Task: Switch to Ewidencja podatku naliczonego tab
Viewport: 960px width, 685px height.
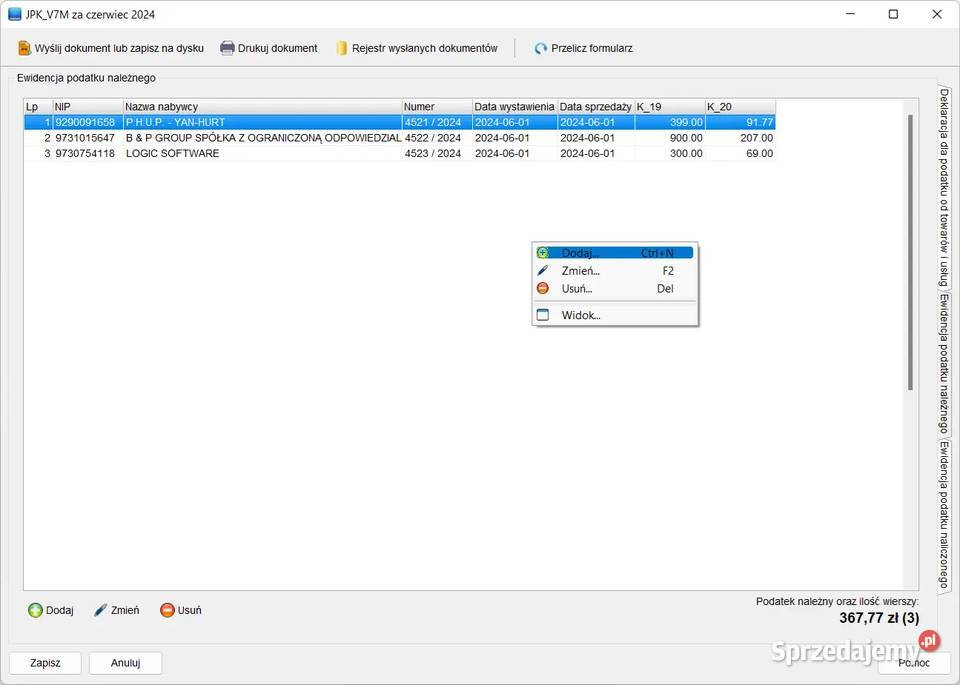Action: (x=943, y=513)
